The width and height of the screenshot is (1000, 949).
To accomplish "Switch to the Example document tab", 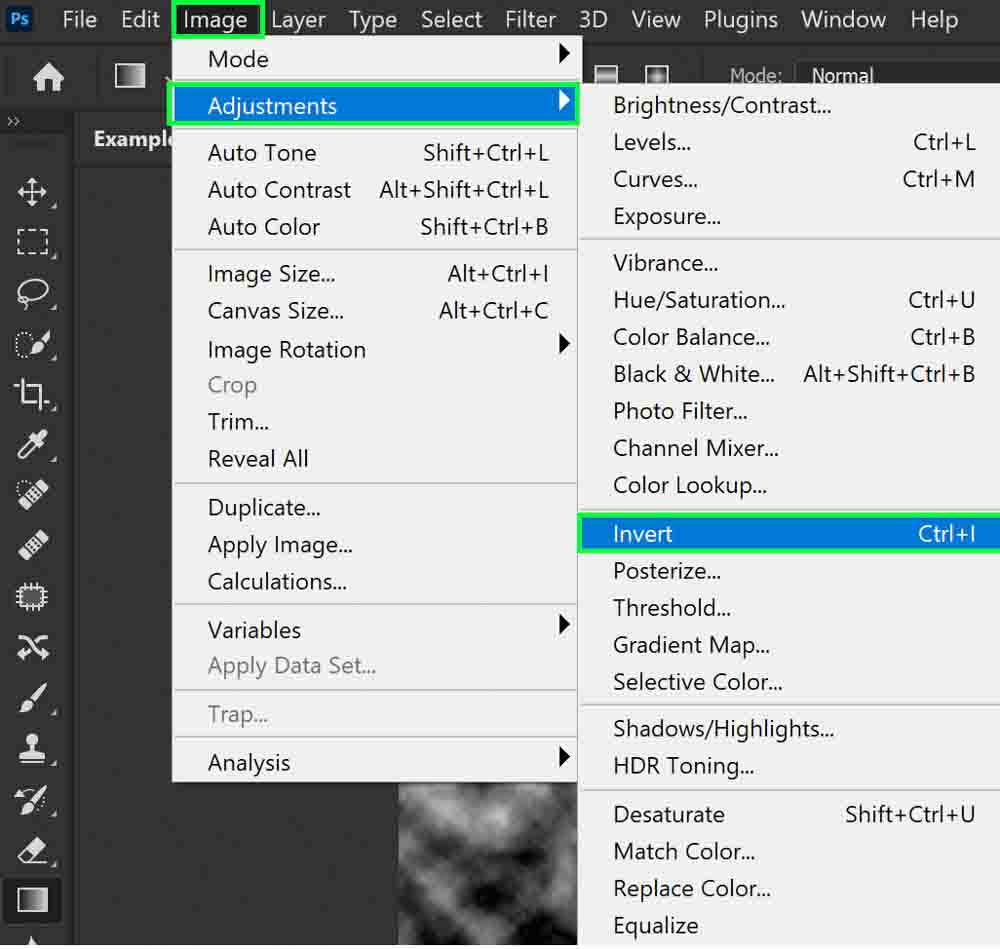I will click(132, 138).
